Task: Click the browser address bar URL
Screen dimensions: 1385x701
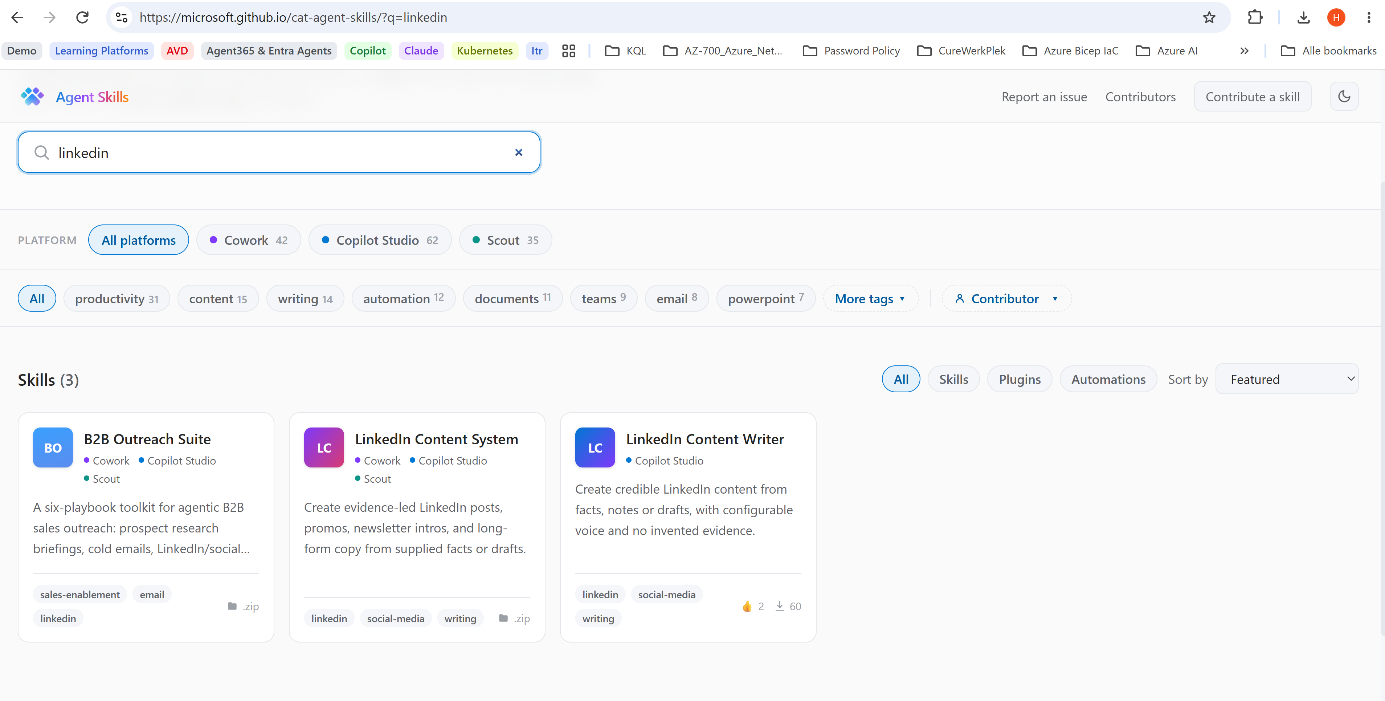Action: click(293, 17)
